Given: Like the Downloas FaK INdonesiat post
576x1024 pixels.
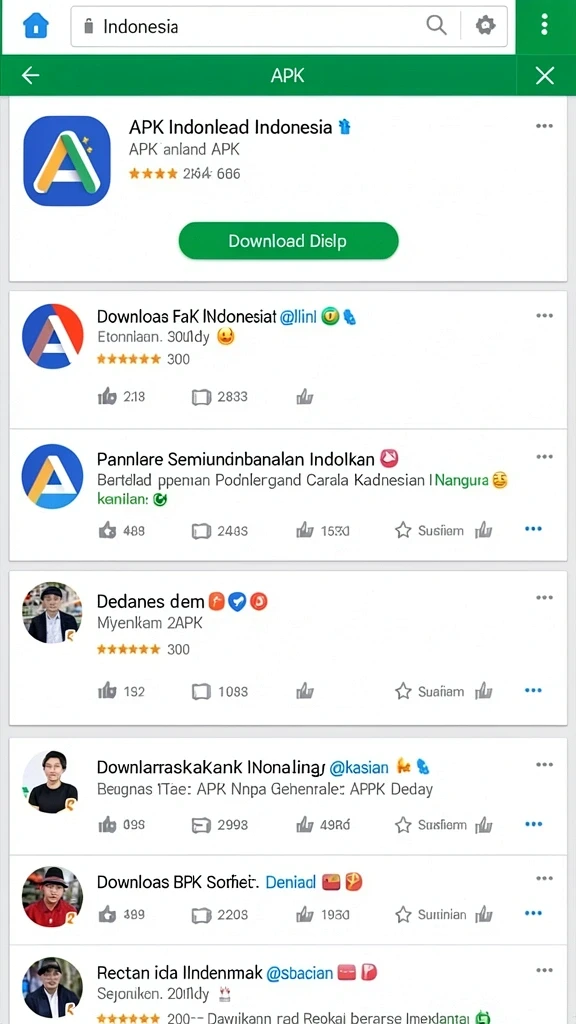Looking at the screenshot, I should 107,396.
